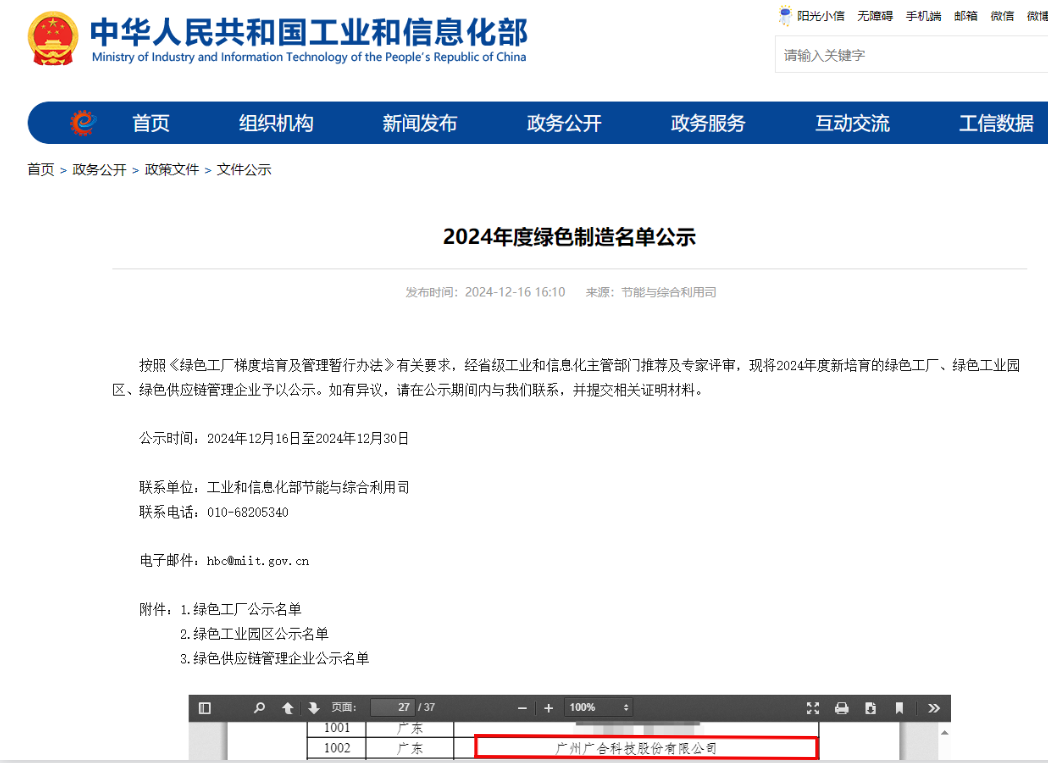Click the 请输入关键字 search box
This screenshot has height=763, width=1048.
(910, 55)
